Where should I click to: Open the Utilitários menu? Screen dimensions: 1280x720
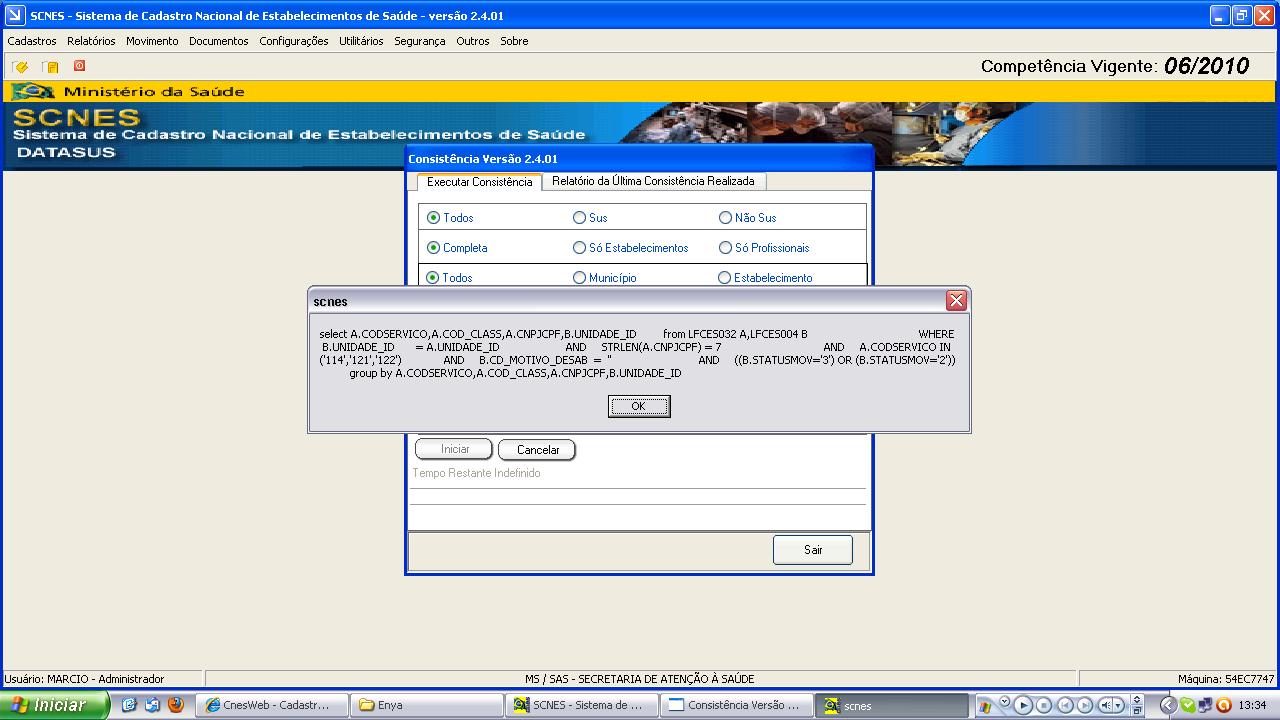pyautogui.click(x=361, y=41)
